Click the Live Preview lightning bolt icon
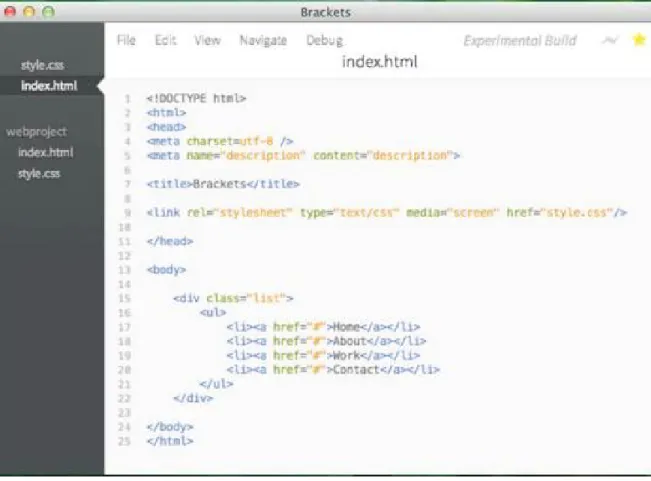Screen dimensions: 651x481 [610, 40]
